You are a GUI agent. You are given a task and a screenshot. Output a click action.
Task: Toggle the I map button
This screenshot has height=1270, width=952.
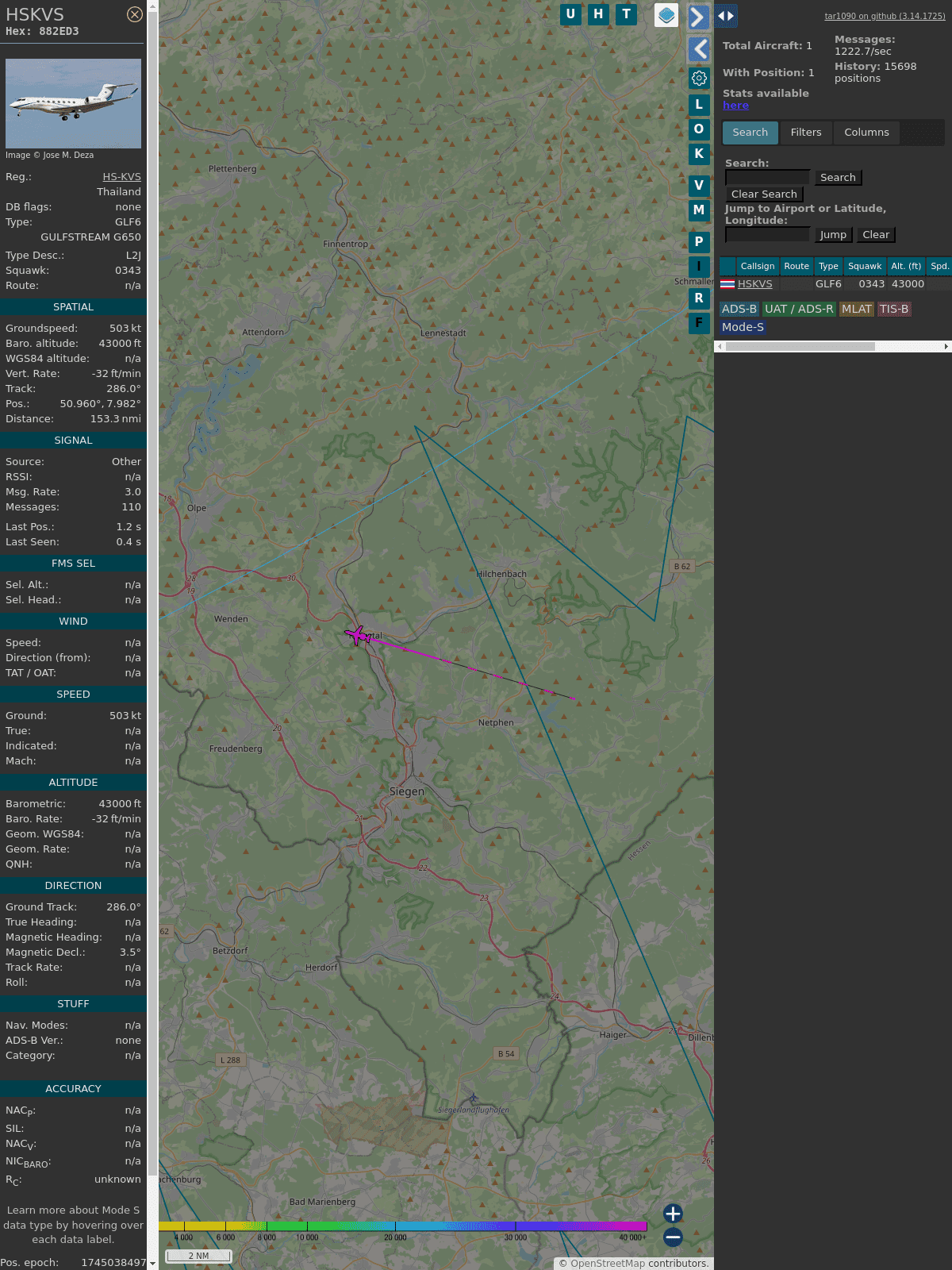[x=699, y=267]
